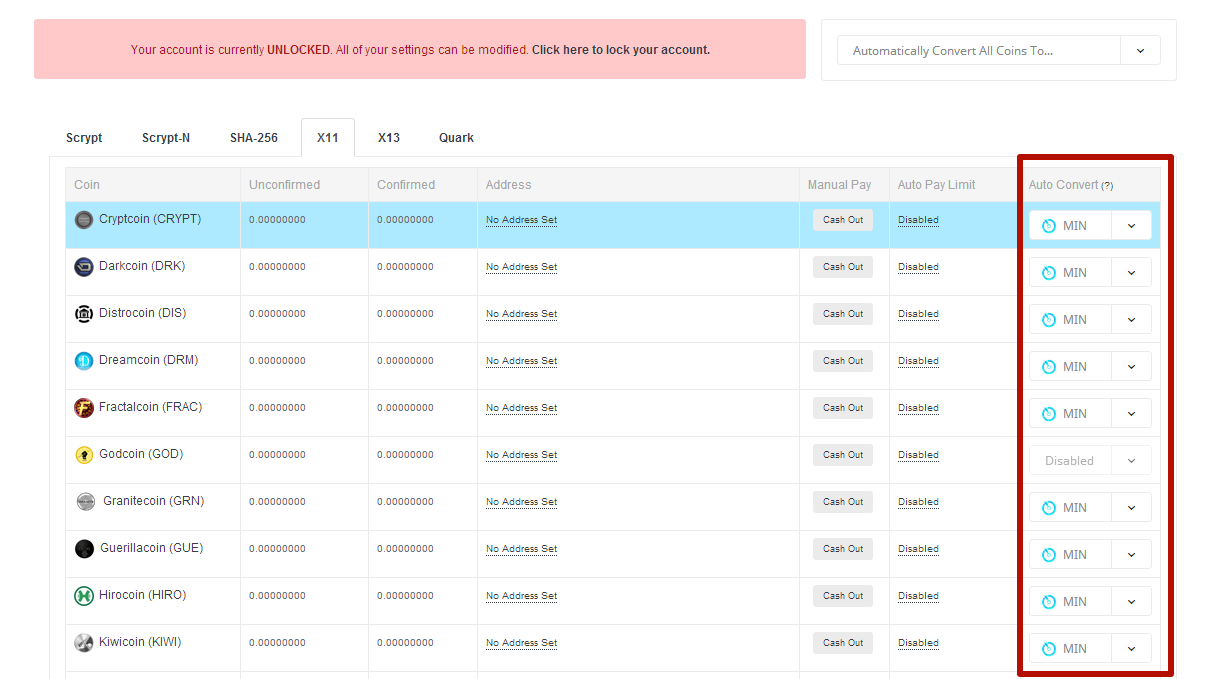Set address via No Address Set for Cryptcoin
Viewport: 1208px width, 679px height.
[x=521, y=220]
